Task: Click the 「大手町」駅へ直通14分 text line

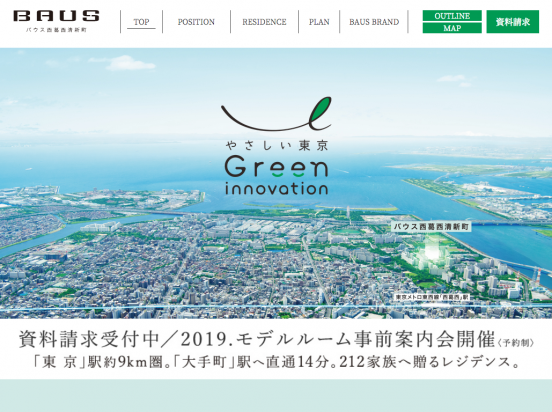Action: pyautogui.click(x=276, y=362)
